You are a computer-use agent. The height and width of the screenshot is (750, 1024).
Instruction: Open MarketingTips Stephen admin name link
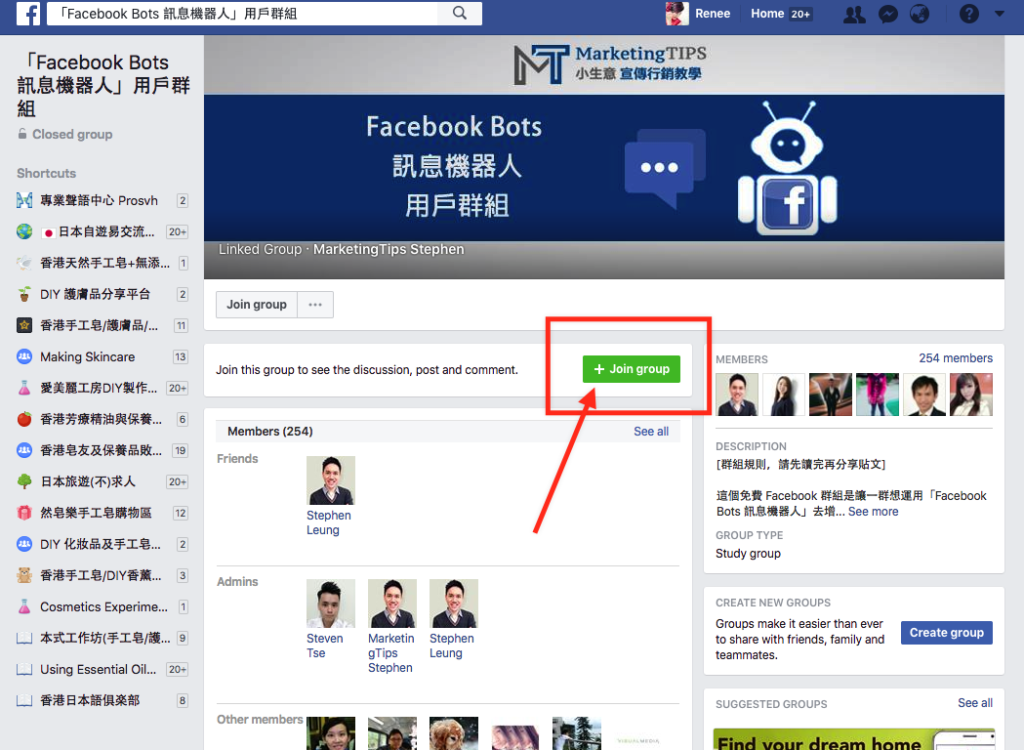391,653
